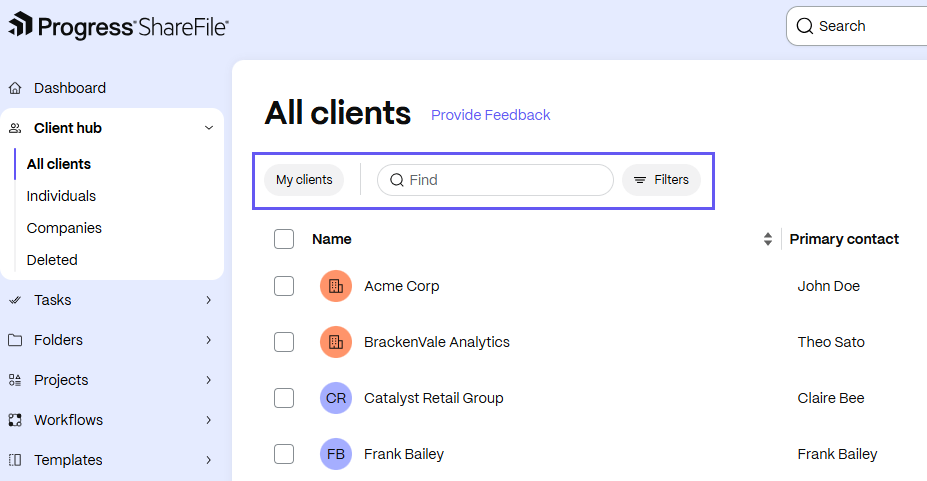
Task: Click primary contact Theo Sato
Action: coord(831,342)
